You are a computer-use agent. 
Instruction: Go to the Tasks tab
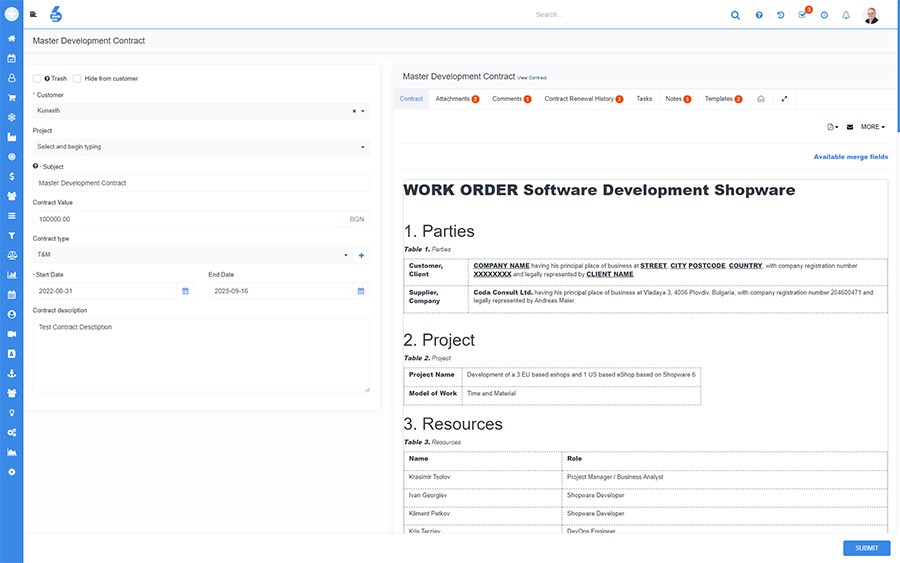(x=644, y=99)
